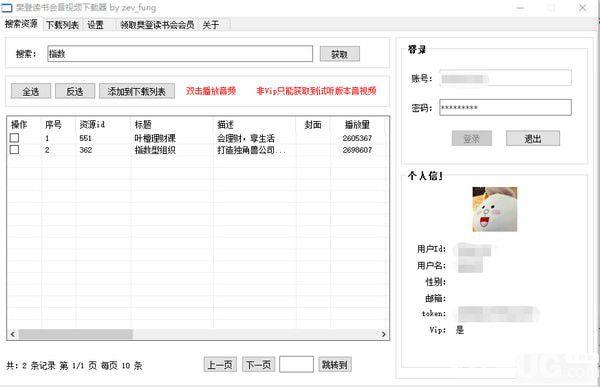Minimize the downloader window
The image size is (600, 387).
(x=520, y=7)
